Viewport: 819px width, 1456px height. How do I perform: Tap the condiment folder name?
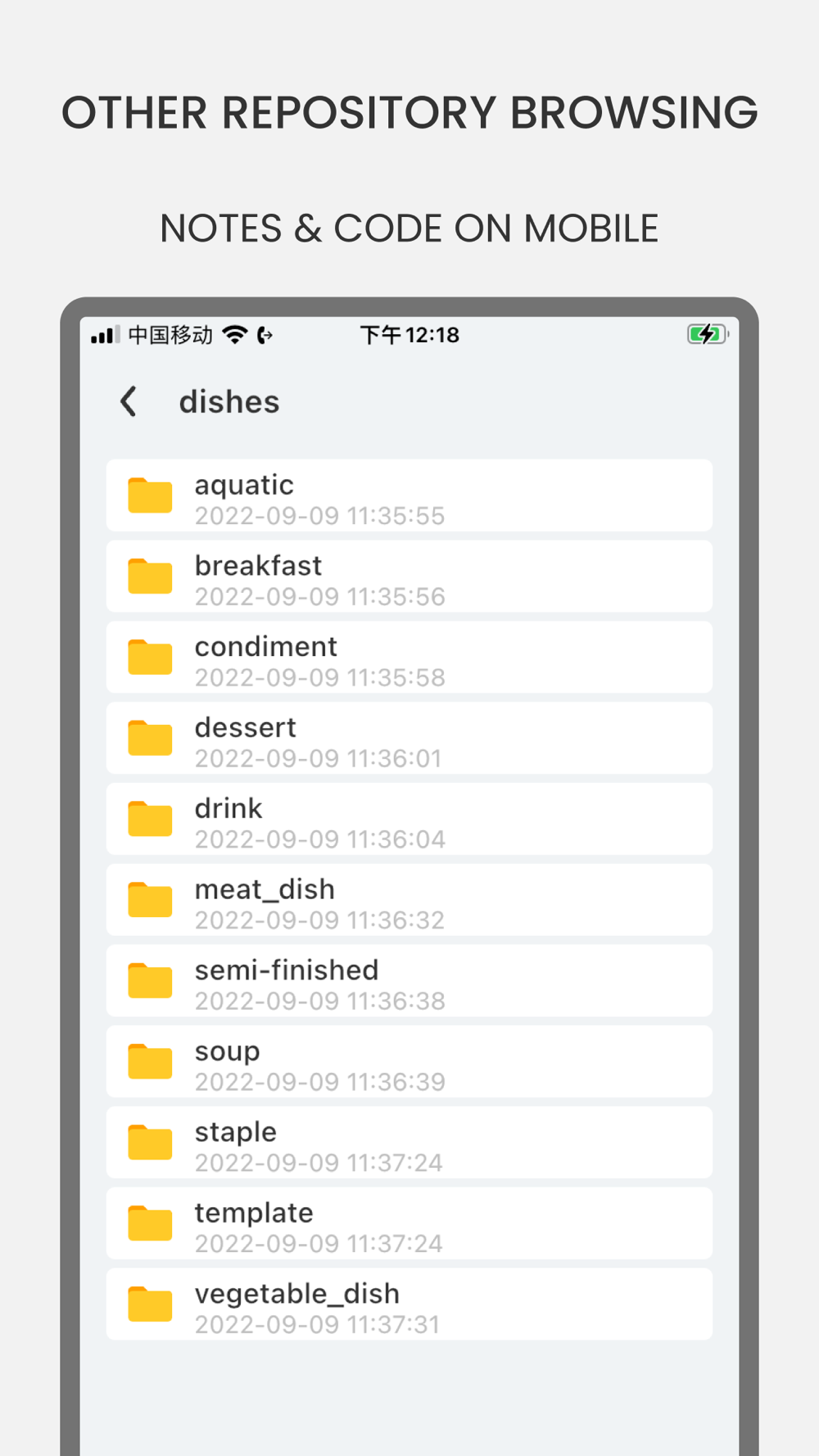coord(265,647)
